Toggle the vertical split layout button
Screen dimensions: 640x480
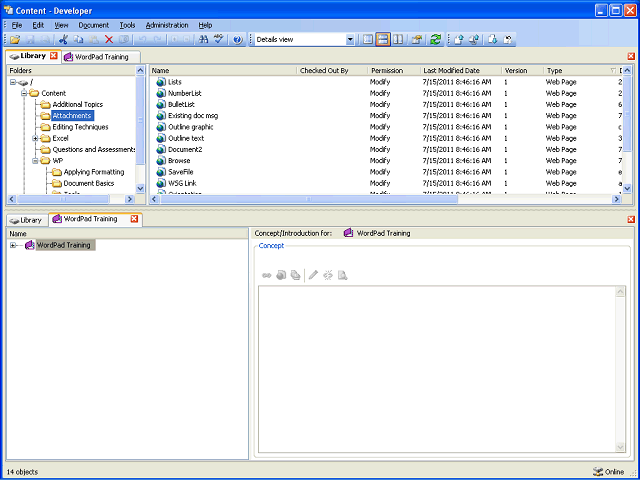tap(398, 40)
